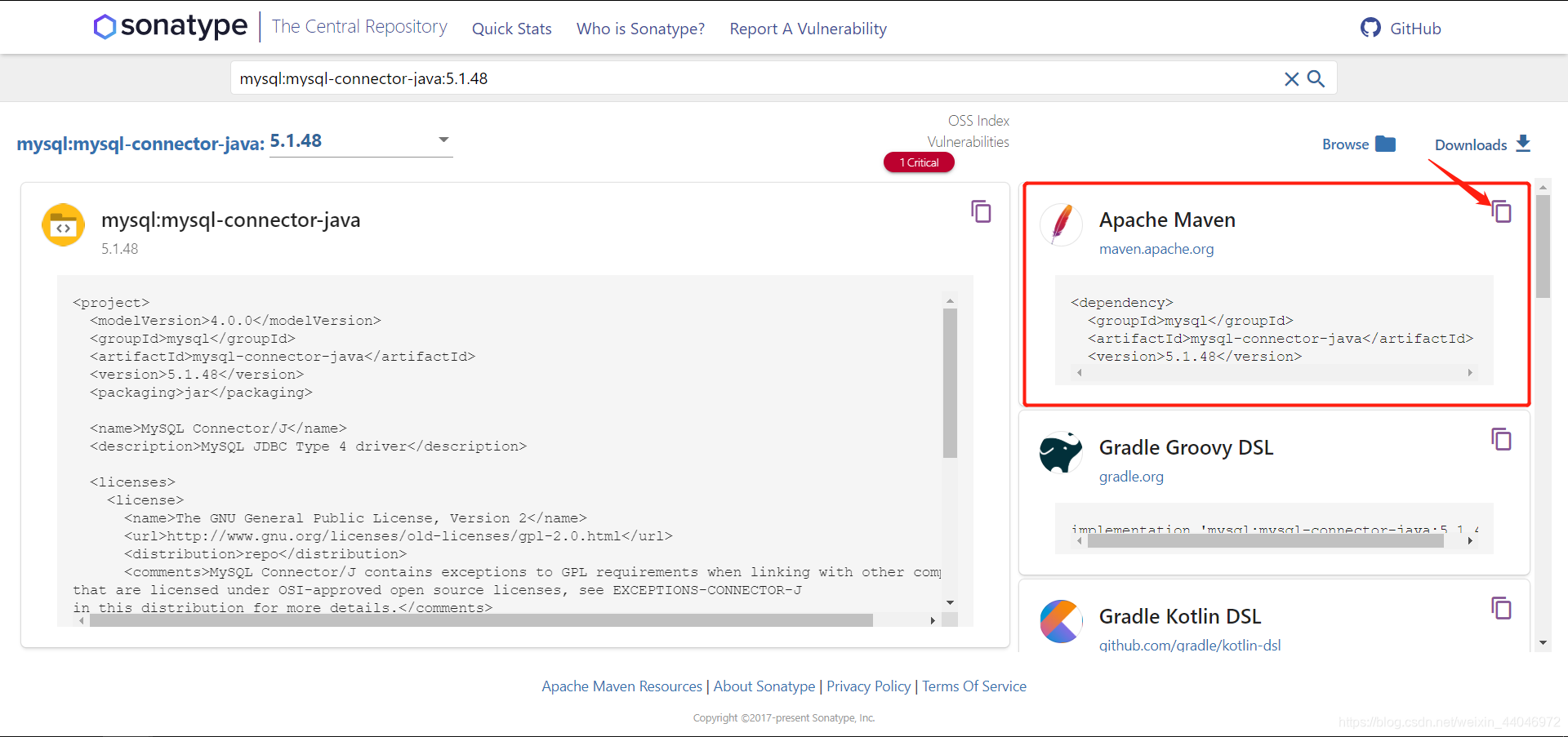Screen dimensions: 1568x737
Task: Open Report A Vulnerability menu item
Action: 808,29
